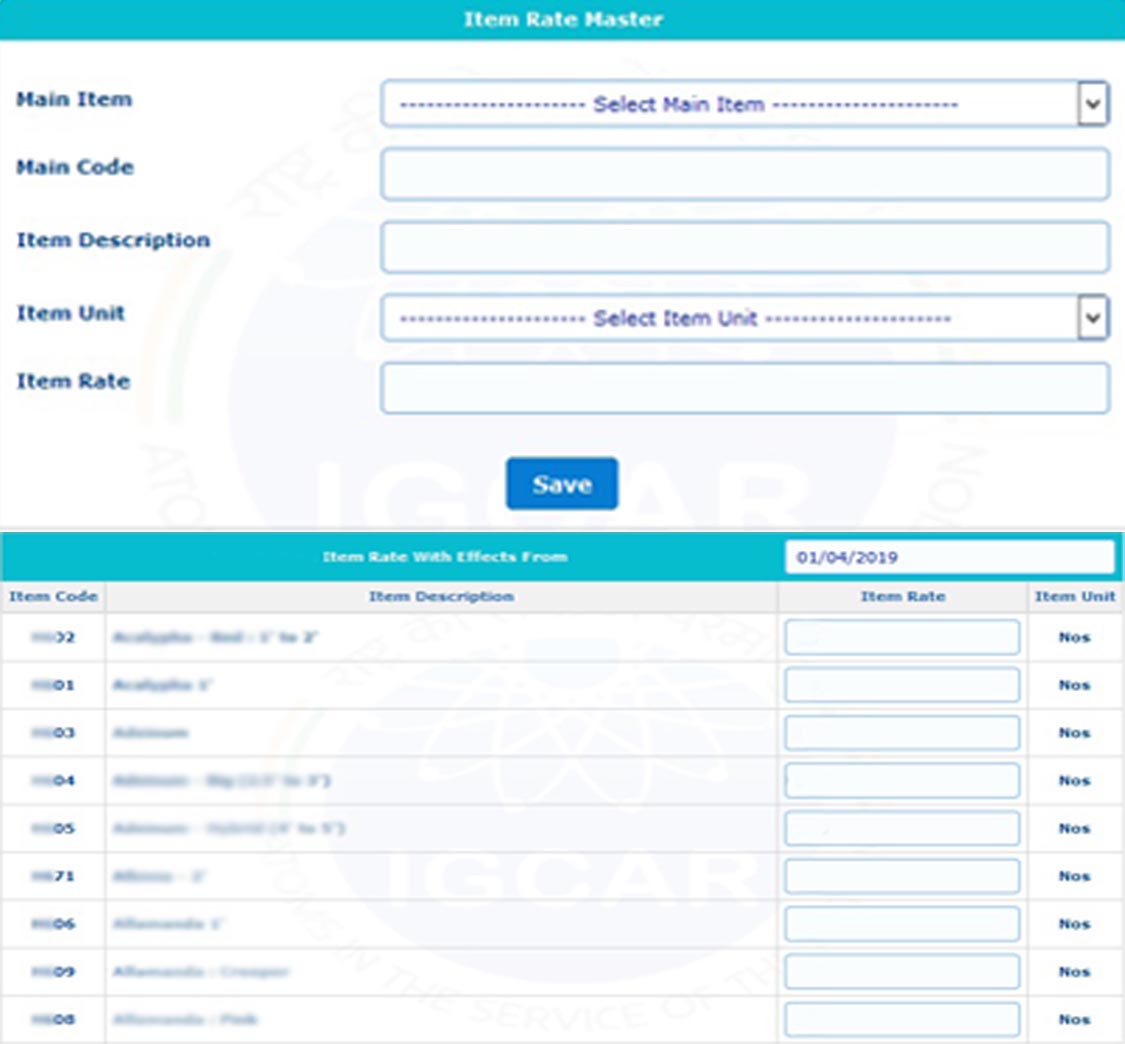Select rate box for item code ending 05
The image size is (1125, 1044).
[x=901, y=829]
